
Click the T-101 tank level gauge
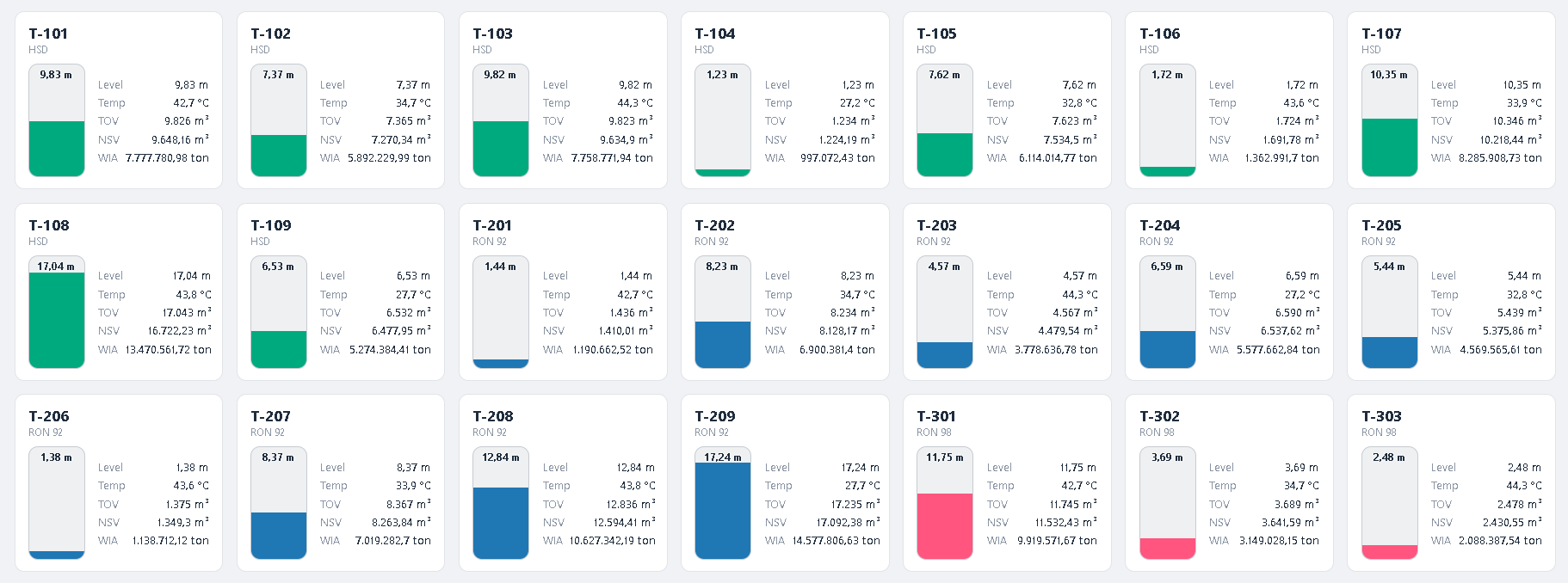(57, 120)
